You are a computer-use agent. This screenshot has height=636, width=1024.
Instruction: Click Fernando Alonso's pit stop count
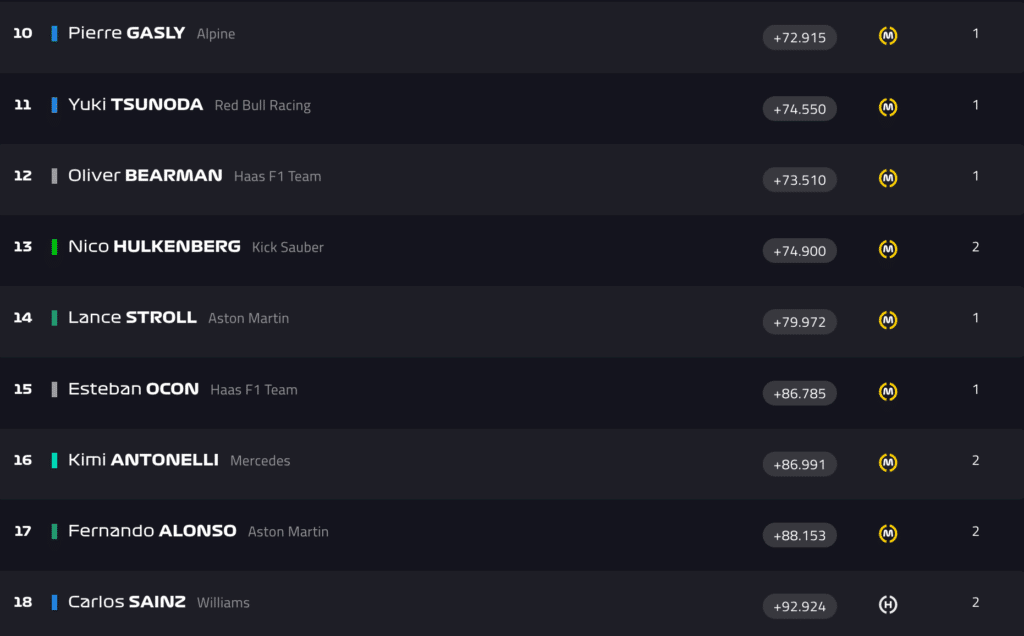point(976,531)
